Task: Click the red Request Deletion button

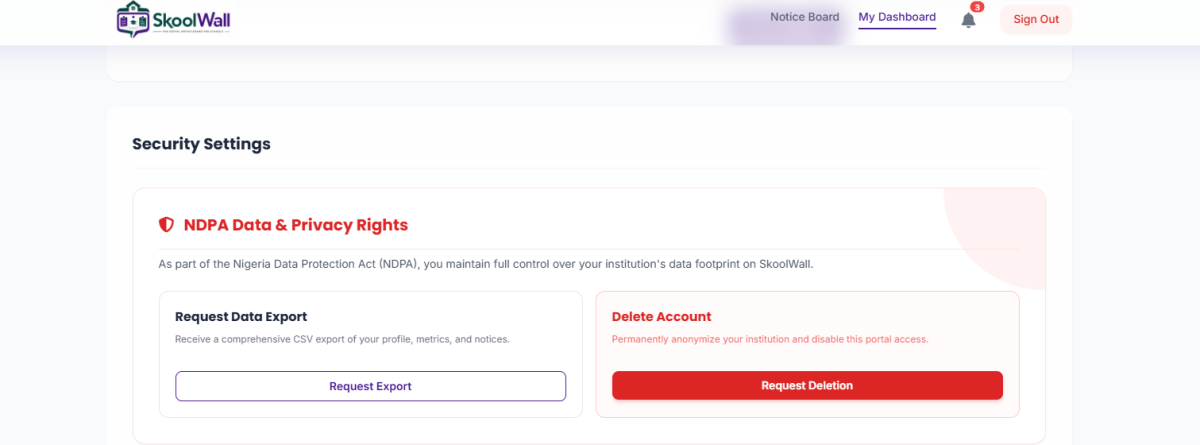Action: (x=807, y=385)
